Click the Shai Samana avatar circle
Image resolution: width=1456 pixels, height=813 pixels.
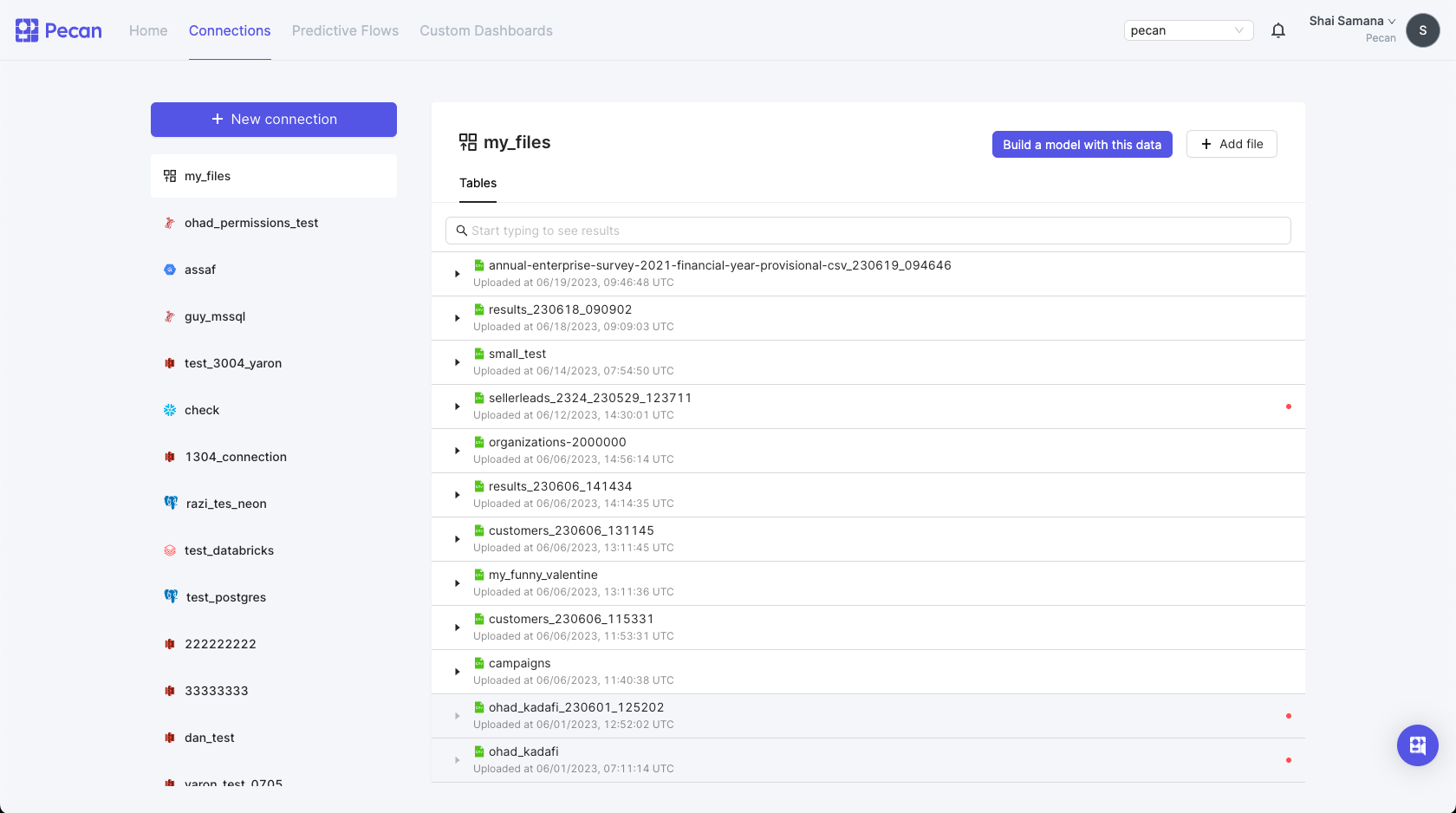coord(1422,30)
